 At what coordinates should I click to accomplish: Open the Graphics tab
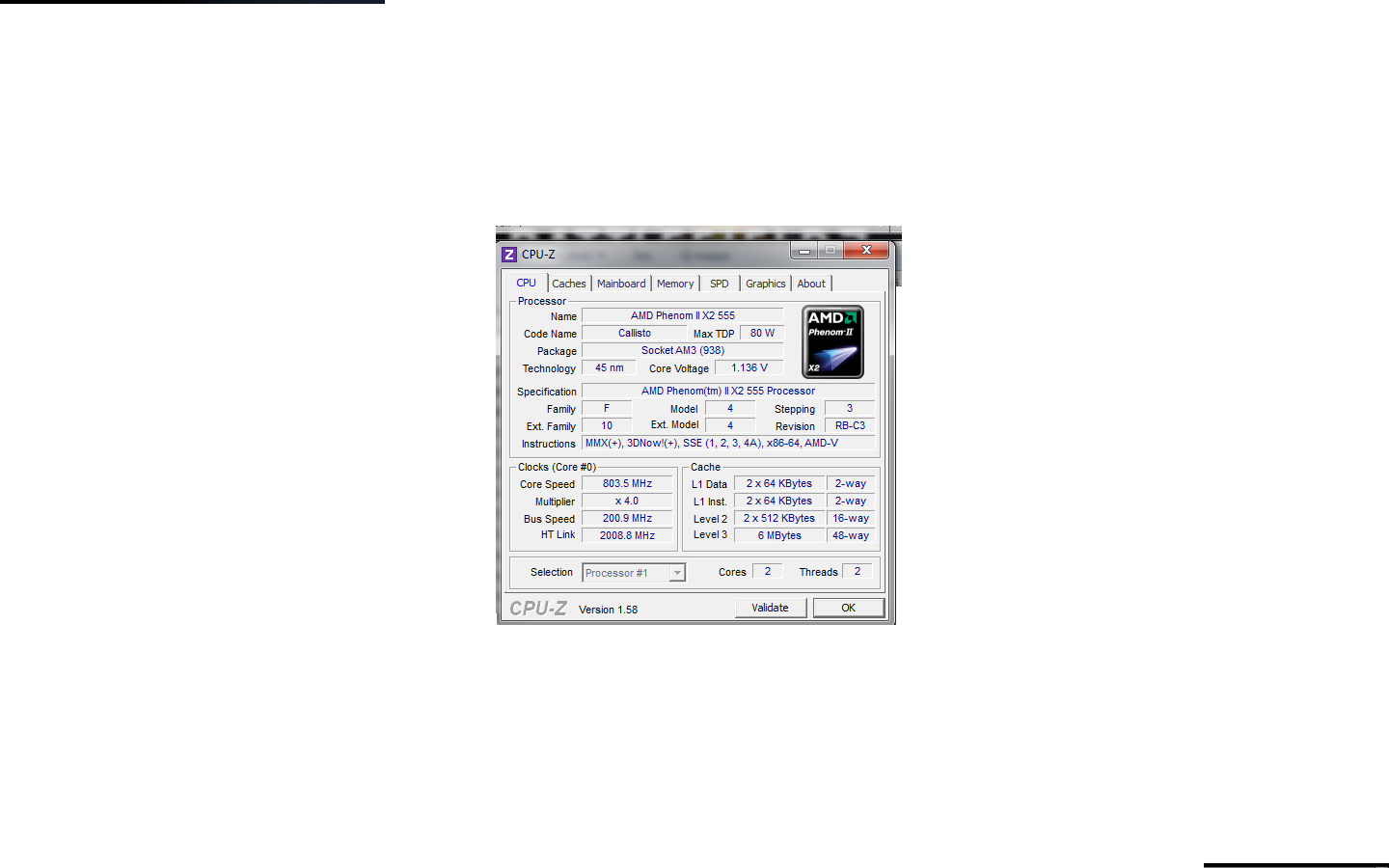[x=766, y=284]
